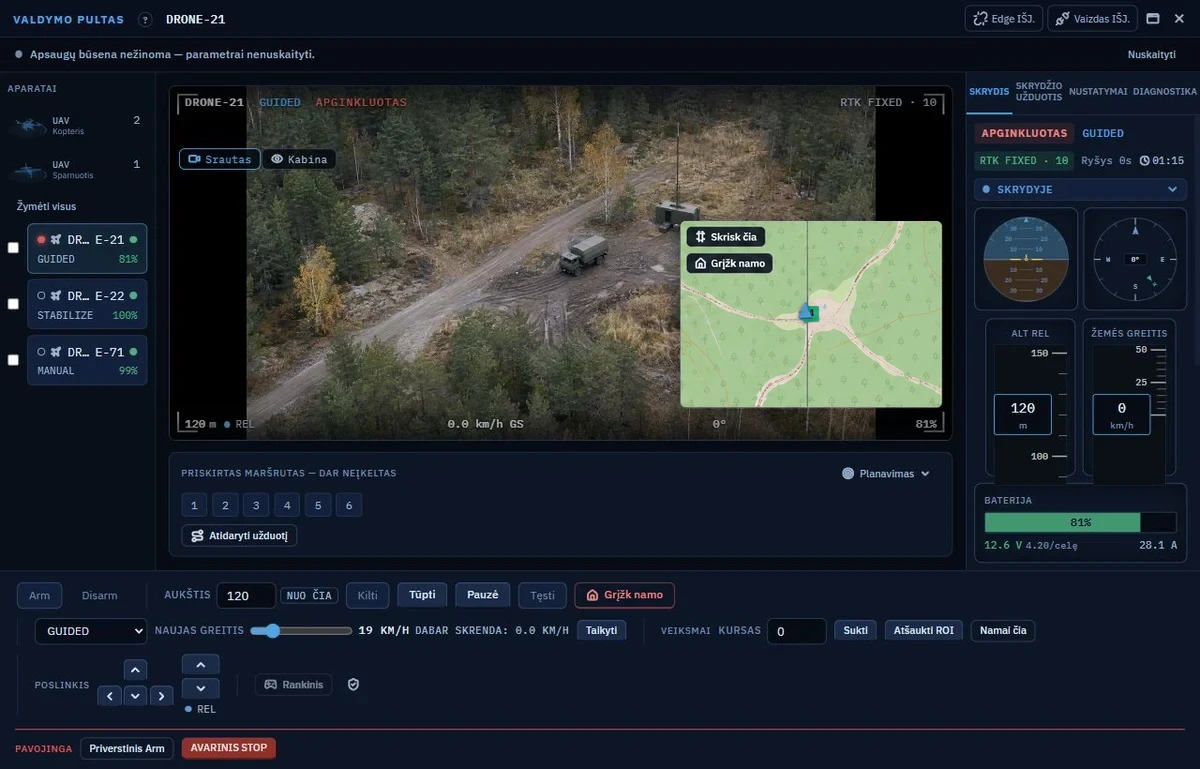Open the SKRYDŽIO UŽDUOTIS tab

[x=1039, y=91]
